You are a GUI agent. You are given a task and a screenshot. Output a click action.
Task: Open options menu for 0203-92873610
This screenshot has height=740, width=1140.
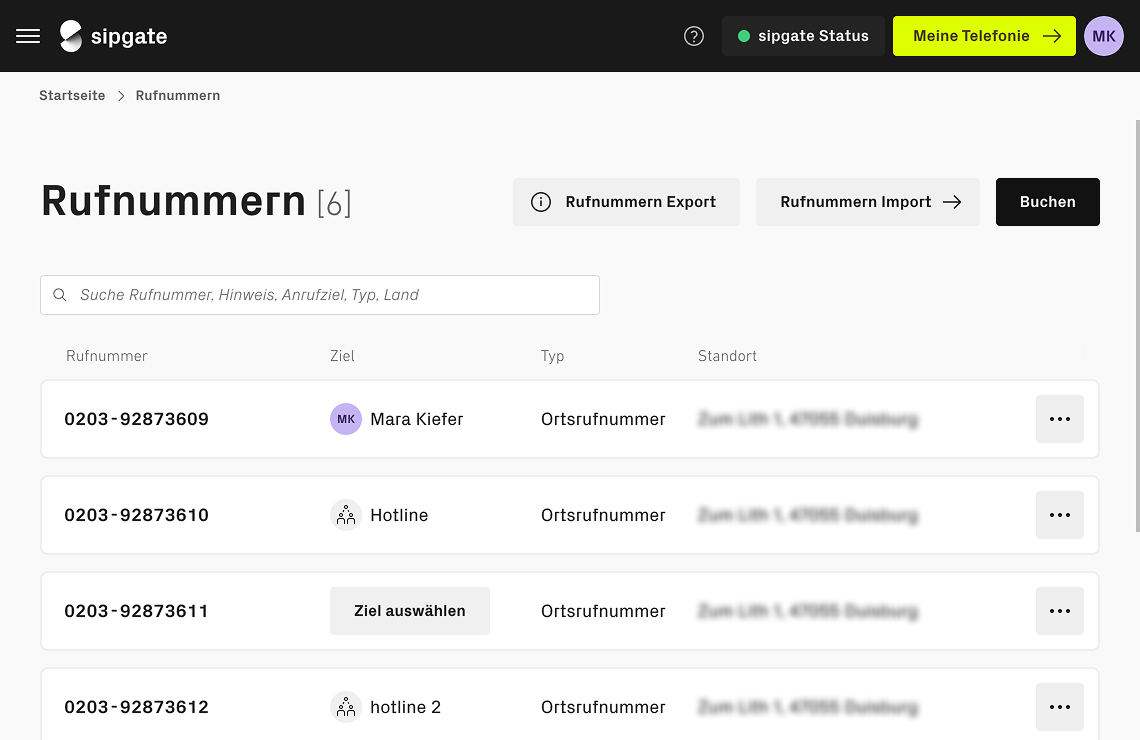pyautogui.click(x=1060, y=515)
